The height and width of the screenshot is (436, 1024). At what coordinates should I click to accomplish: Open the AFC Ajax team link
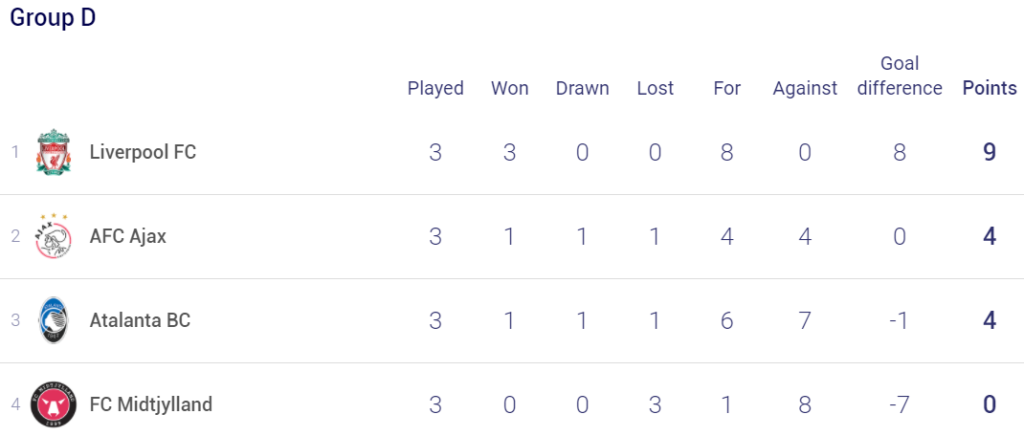pyautogui.click(x=128, y=236)
